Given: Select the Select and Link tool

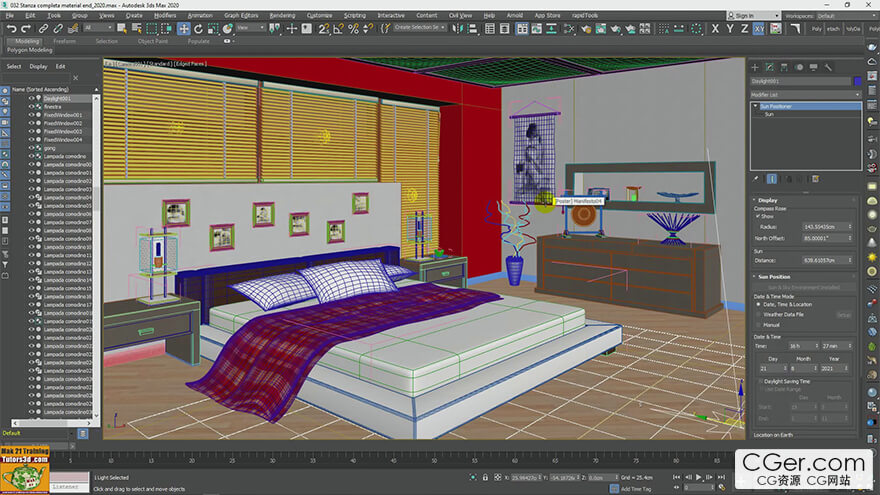Looking at the screenshot, I should tap(43, 29).
